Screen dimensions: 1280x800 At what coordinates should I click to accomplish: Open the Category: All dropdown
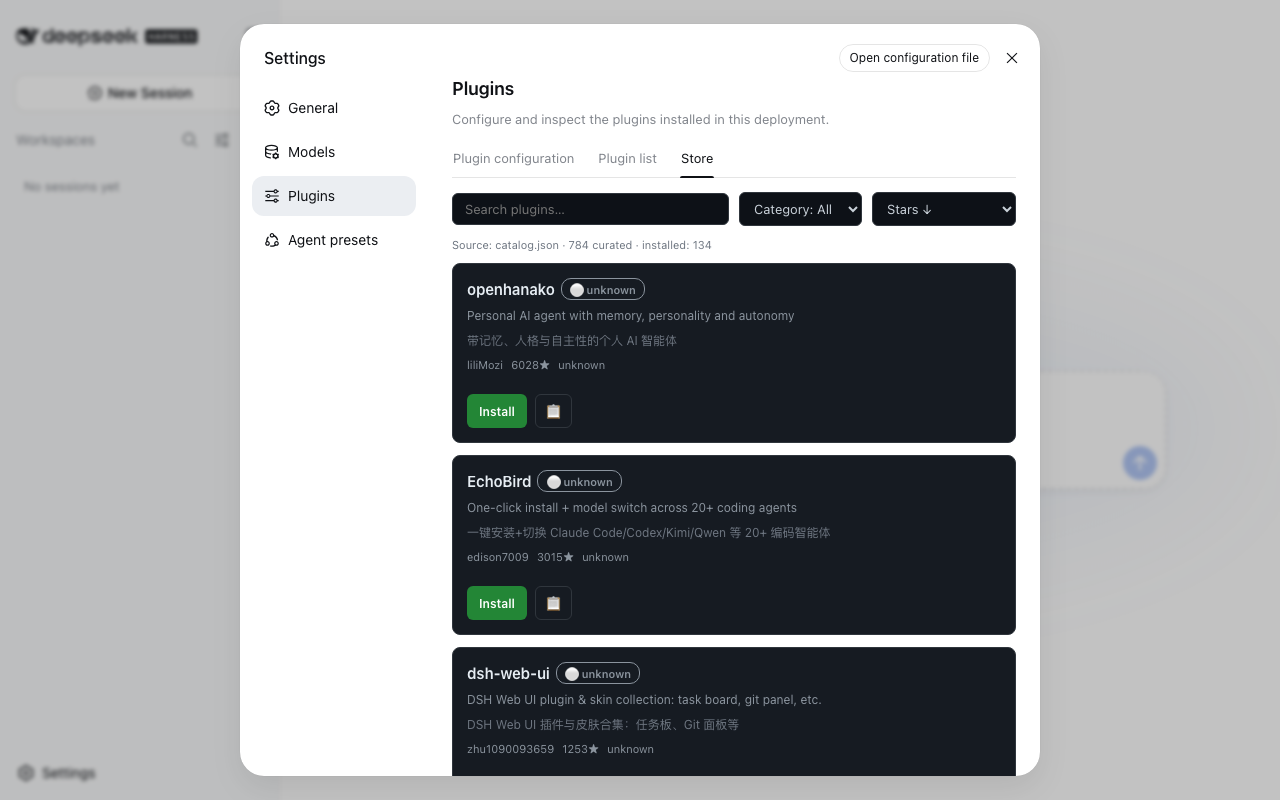point(800,209)
